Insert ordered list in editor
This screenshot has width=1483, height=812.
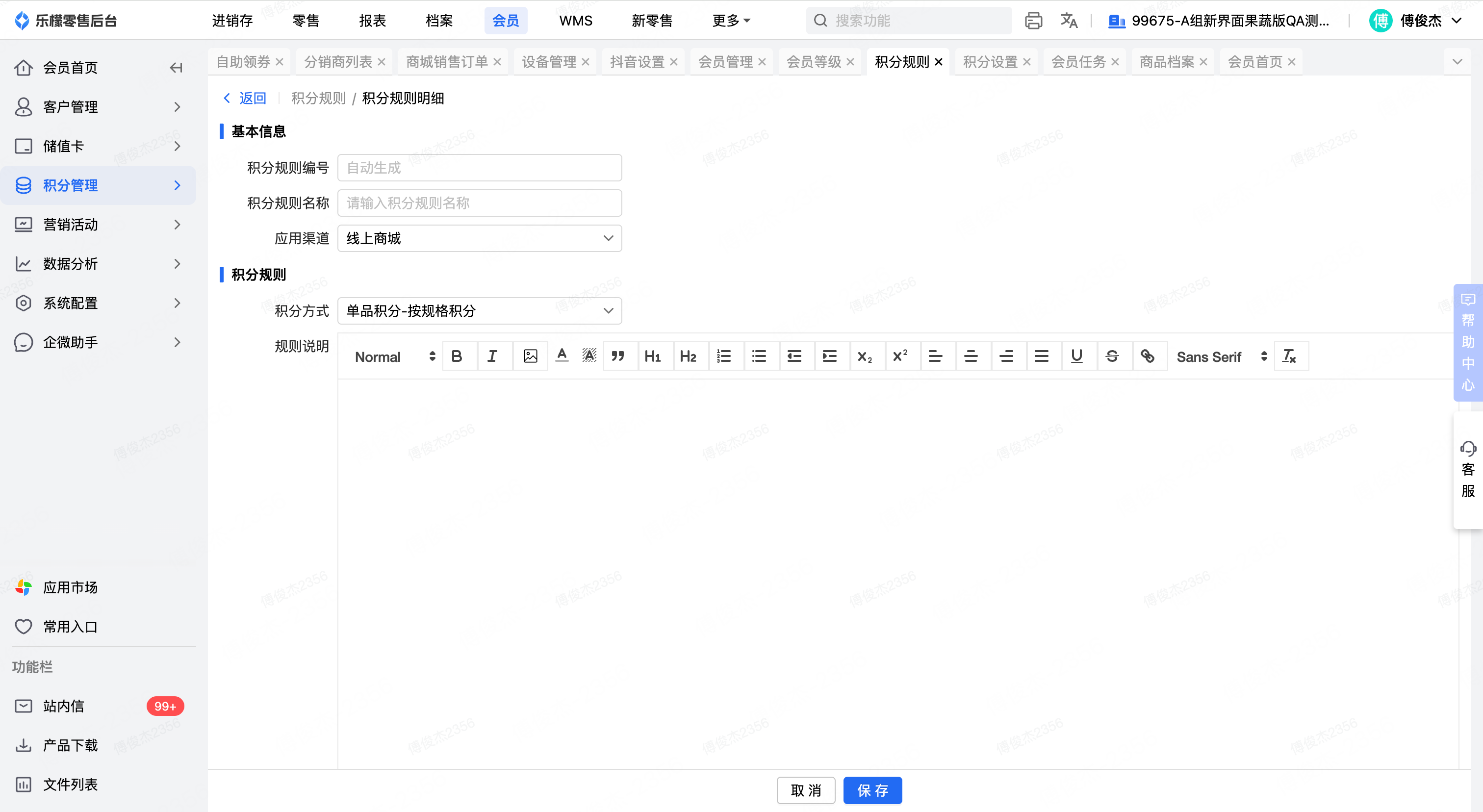tap(724, 356)
